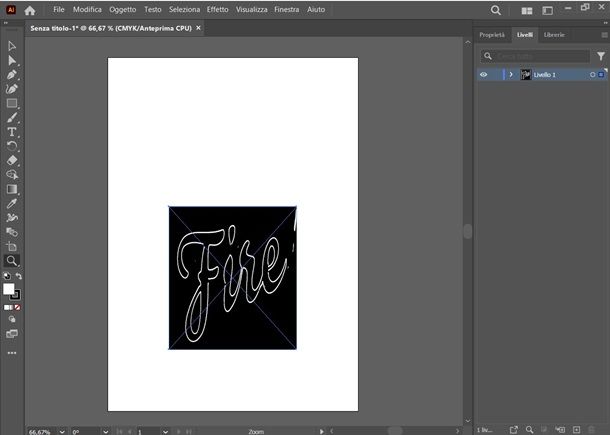The image size is (610, 435).
Task: Select the Pen tool
Action: point(12,75)
